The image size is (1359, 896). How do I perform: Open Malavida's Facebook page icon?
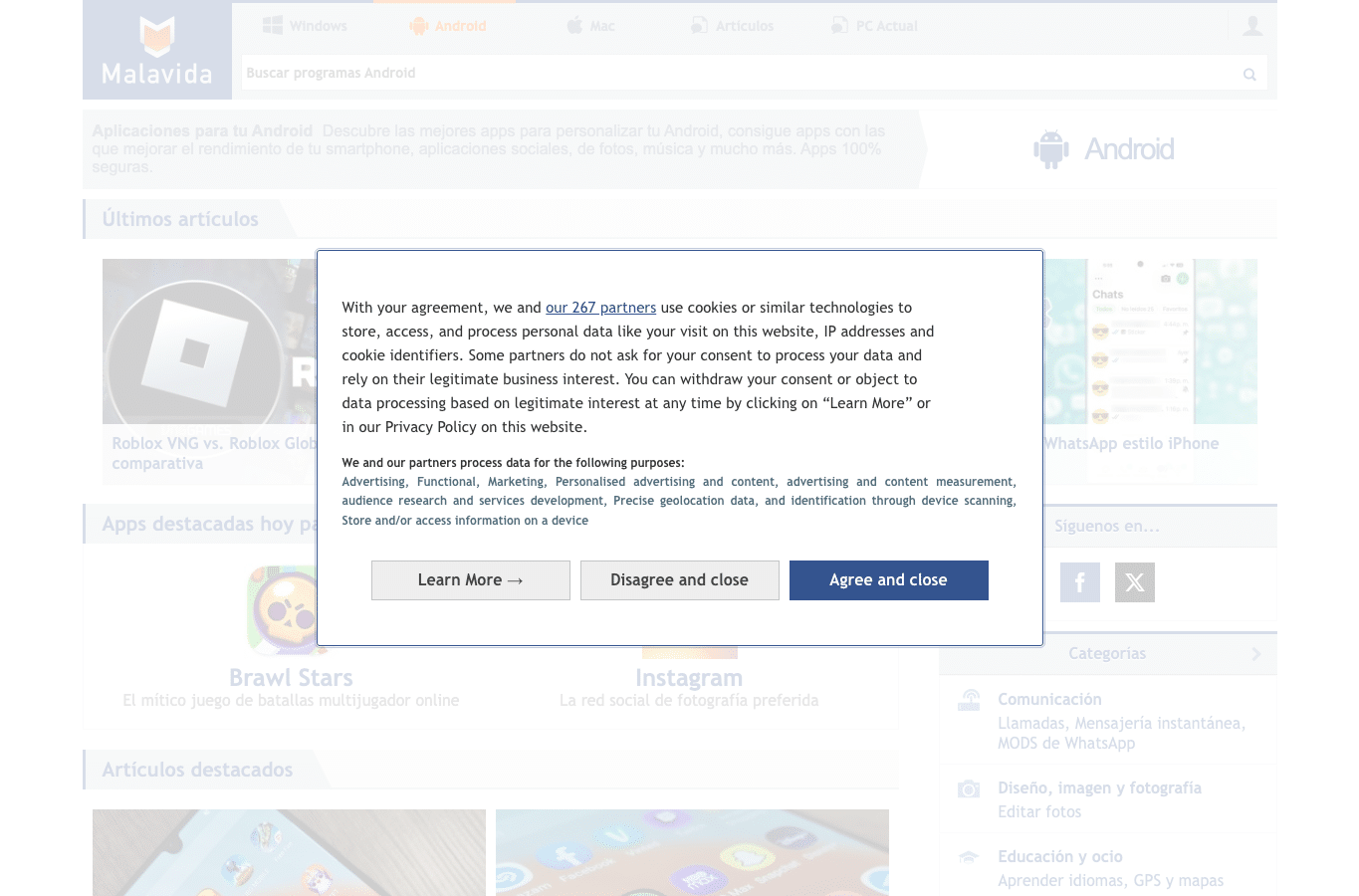pos(1080,582)
